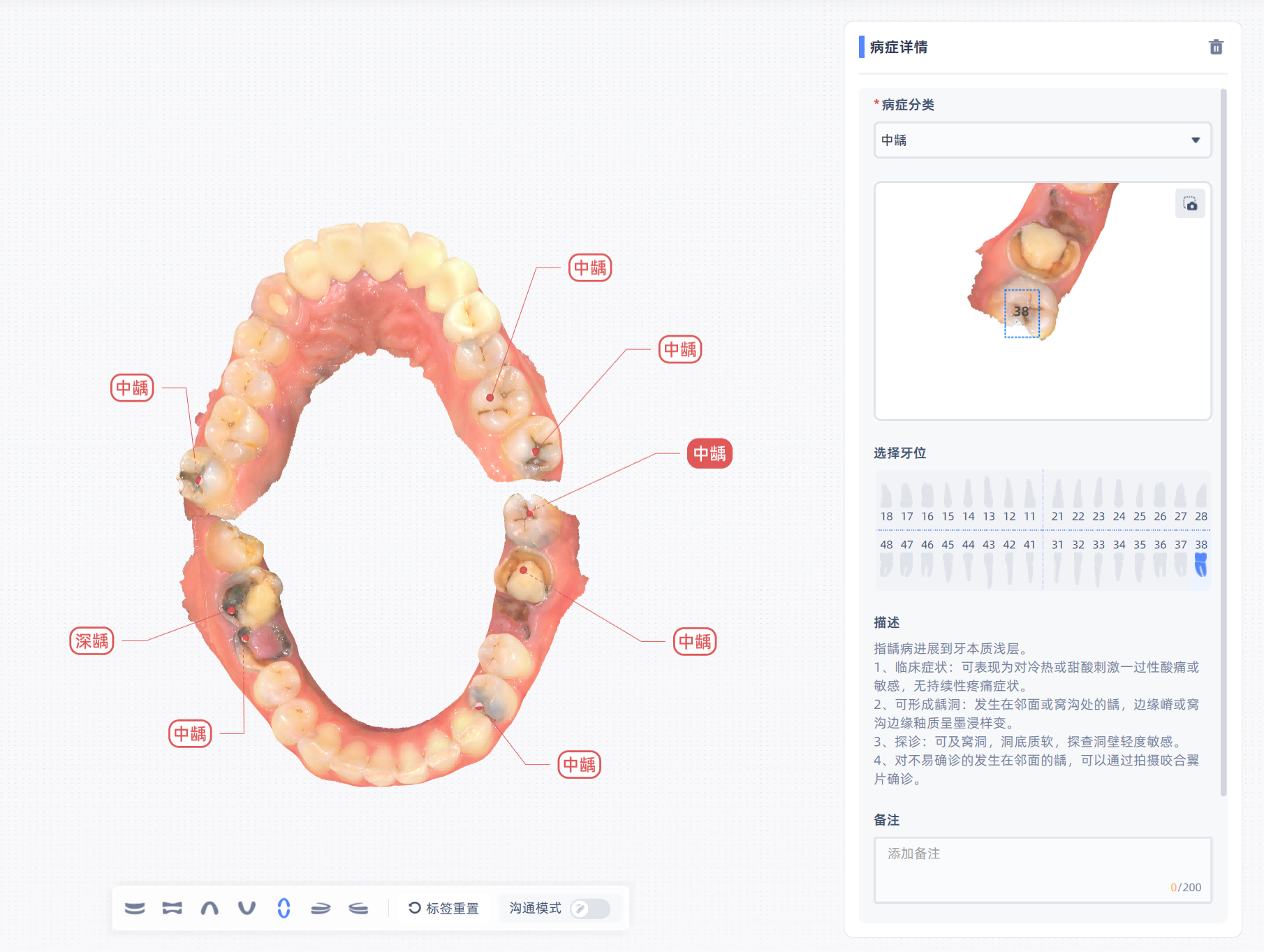Select tooth 15 in the tooth chart
The image size is (1264, 952).
[948, 501]
